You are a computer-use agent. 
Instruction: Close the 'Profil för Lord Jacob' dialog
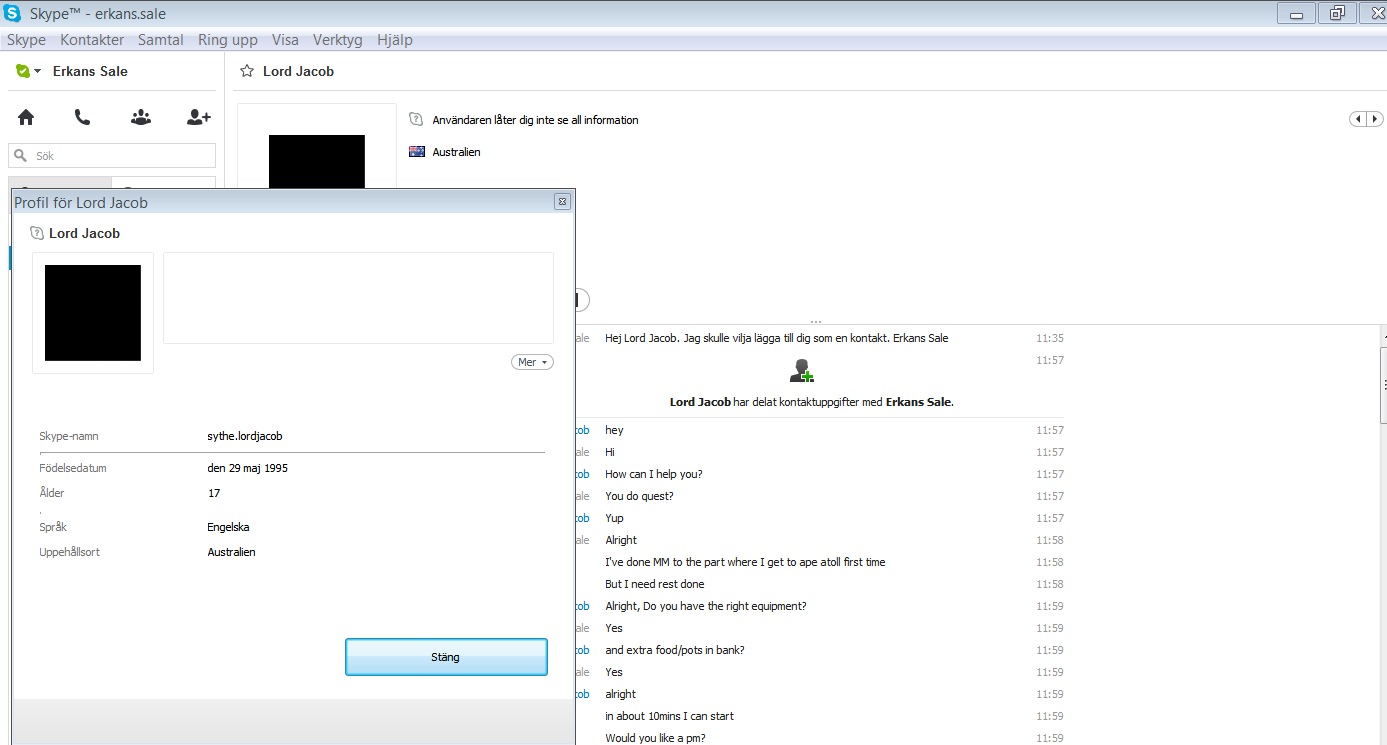[x=562, y=201]
